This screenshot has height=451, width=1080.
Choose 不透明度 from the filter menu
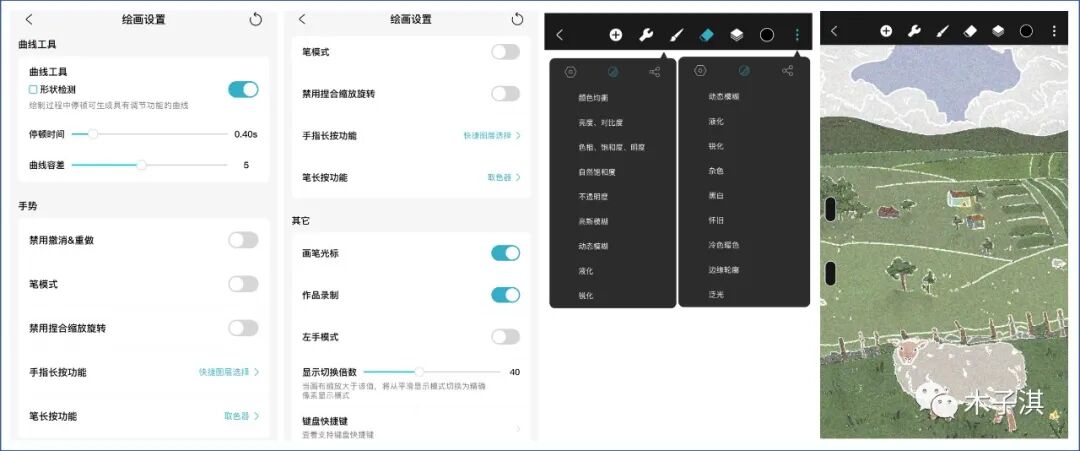point(593,197)
